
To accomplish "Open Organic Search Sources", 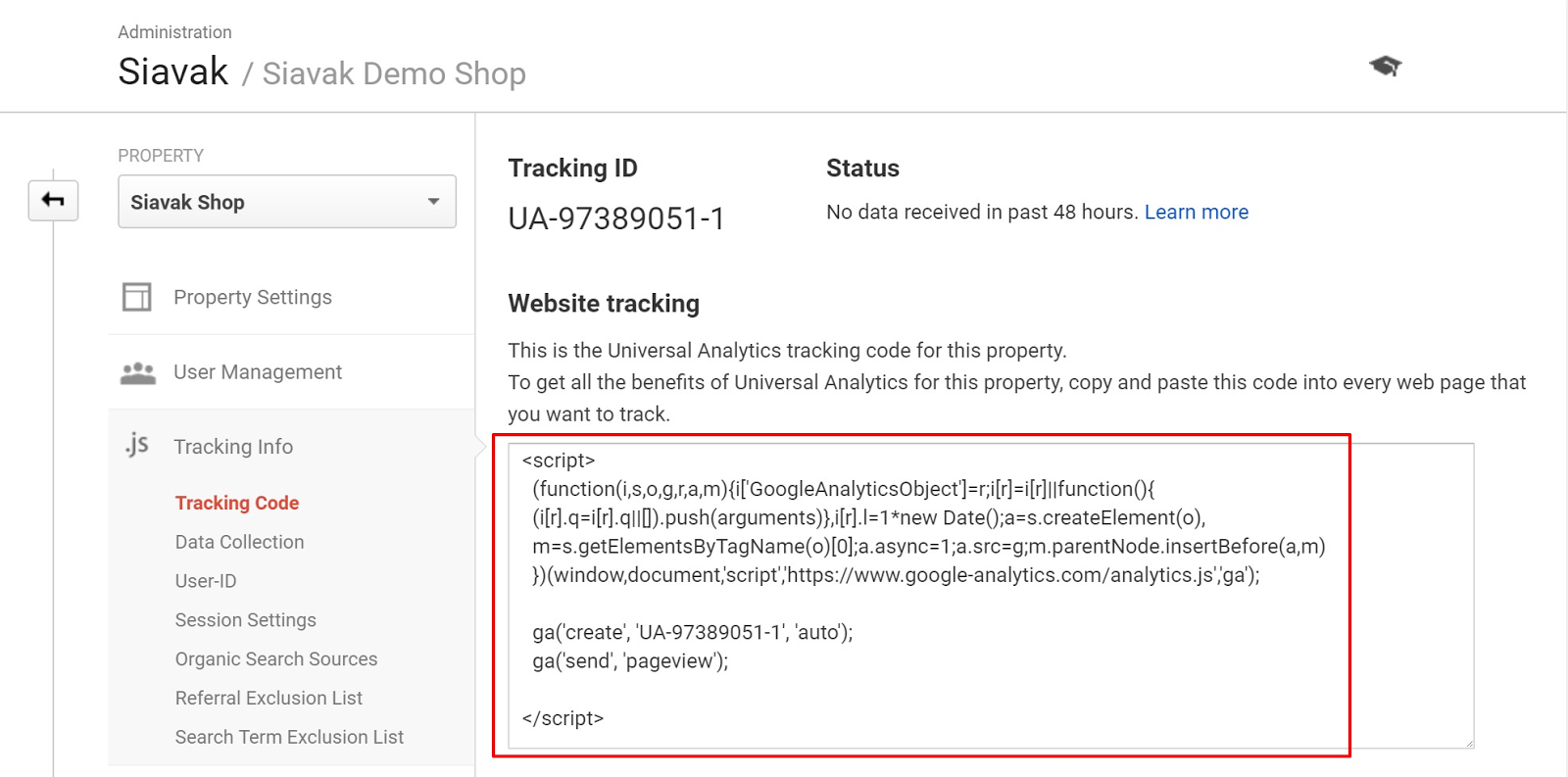I will tap(276, 659).
